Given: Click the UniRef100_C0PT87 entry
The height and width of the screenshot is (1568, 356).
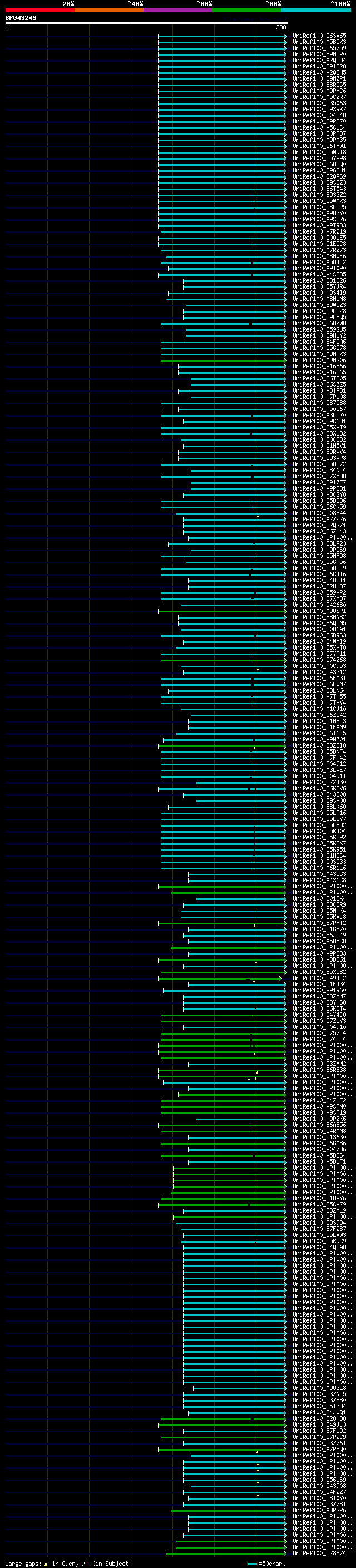Looking at the screenshot, I should 319,134.
